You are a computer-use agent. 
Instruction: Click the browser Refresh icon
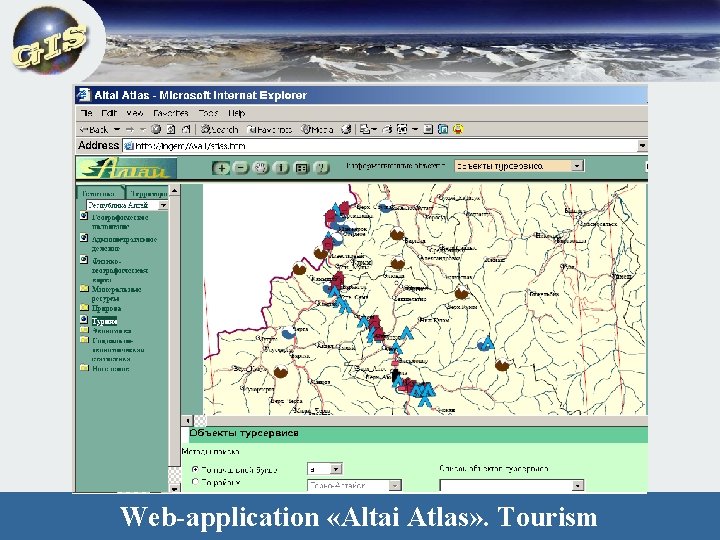(171, 129)
